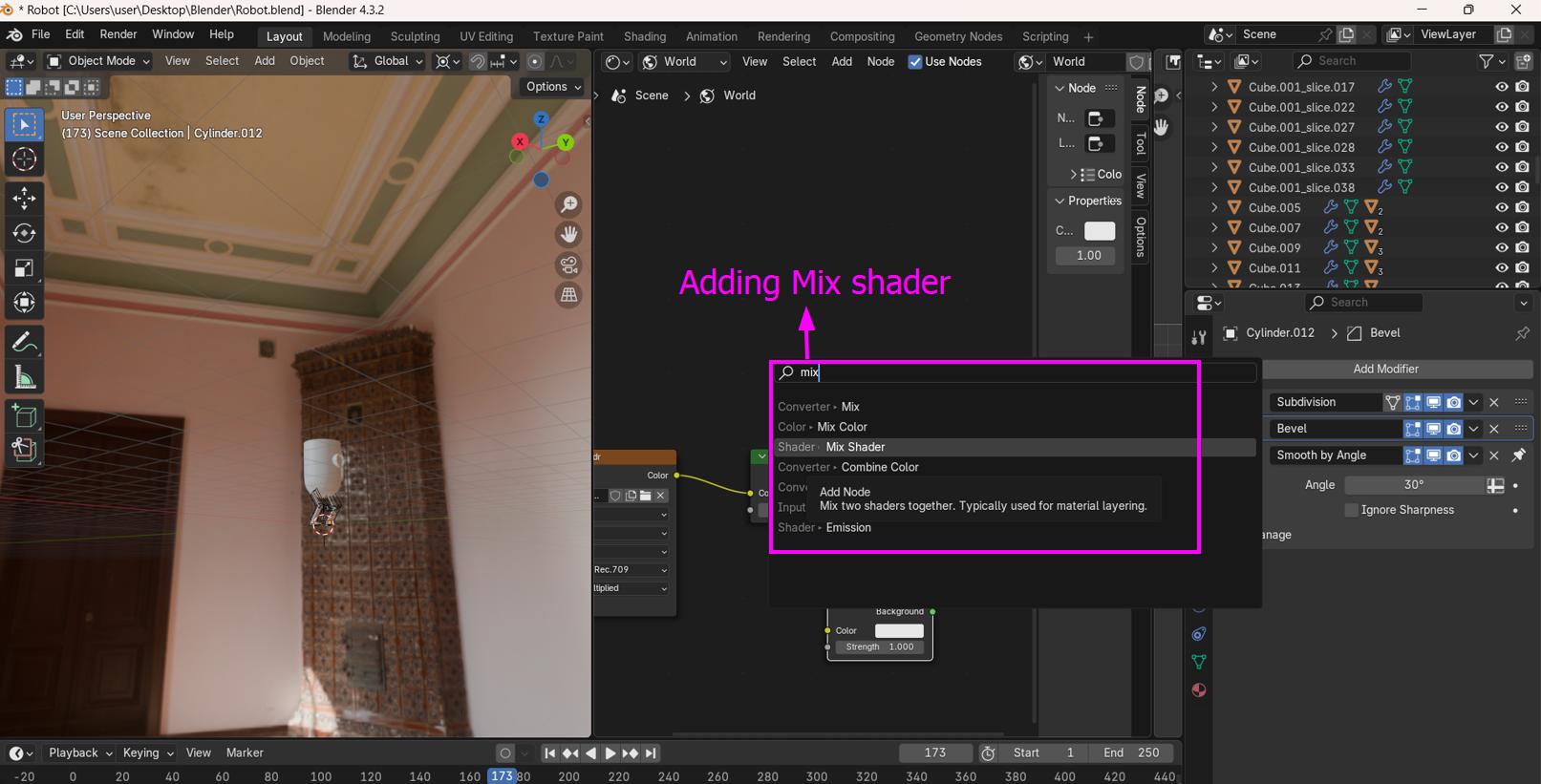
Task: Click the Blender logo menu icon
Action: 14,34
